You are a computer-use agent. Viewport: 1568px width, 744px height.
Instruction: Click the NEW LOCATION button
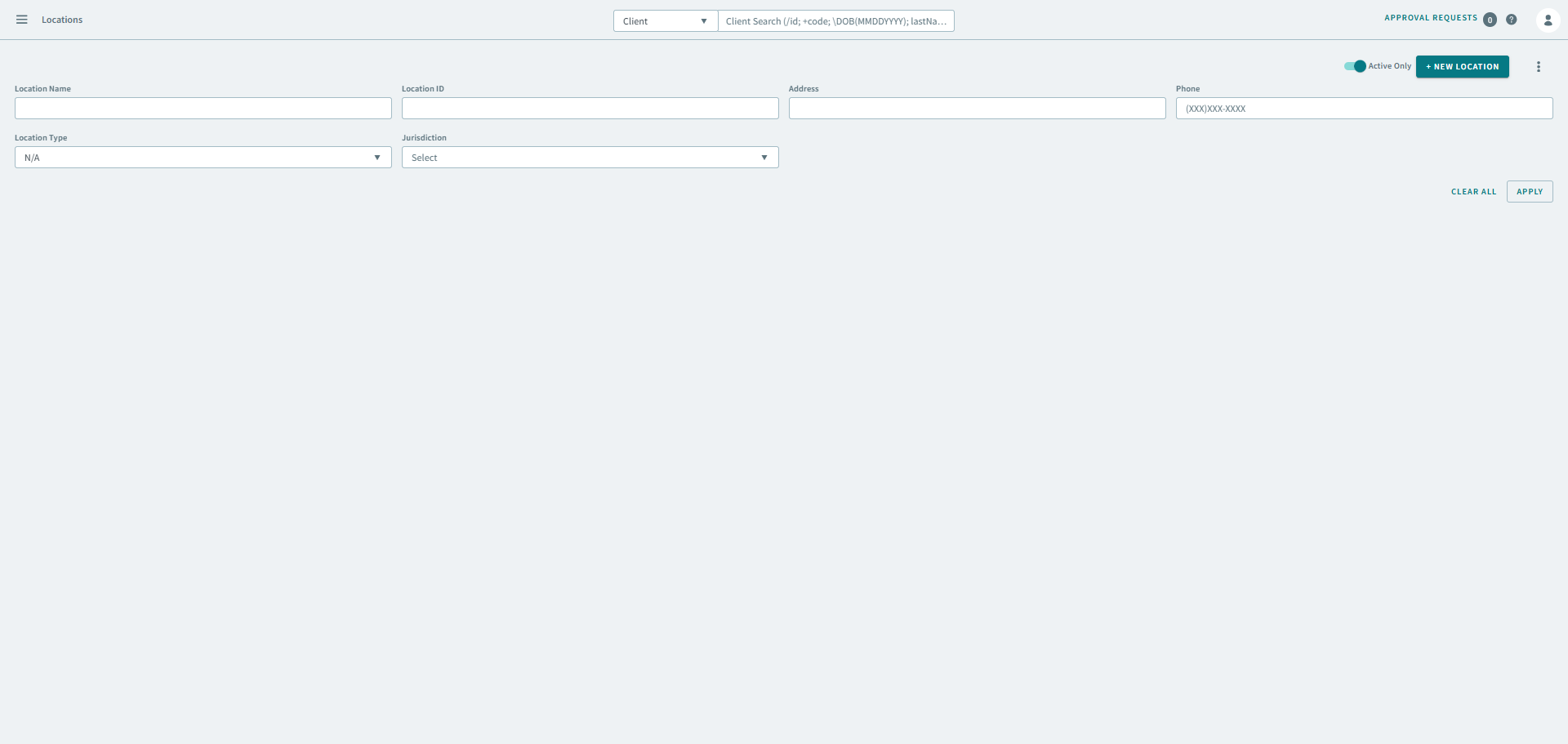coord(1462,66)
